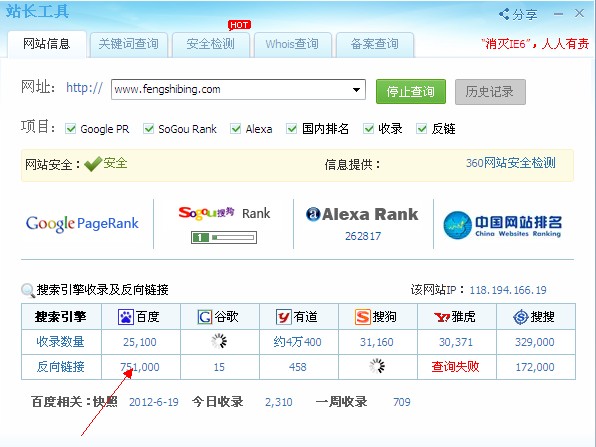Click Yahoo 收录数量 value 30,371
Viewport: 596px width, 447px height.
pos(456,342)
